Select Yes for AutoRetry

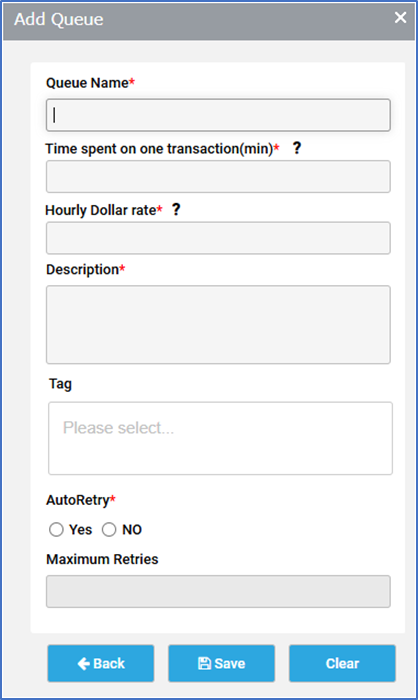(56, 529)
